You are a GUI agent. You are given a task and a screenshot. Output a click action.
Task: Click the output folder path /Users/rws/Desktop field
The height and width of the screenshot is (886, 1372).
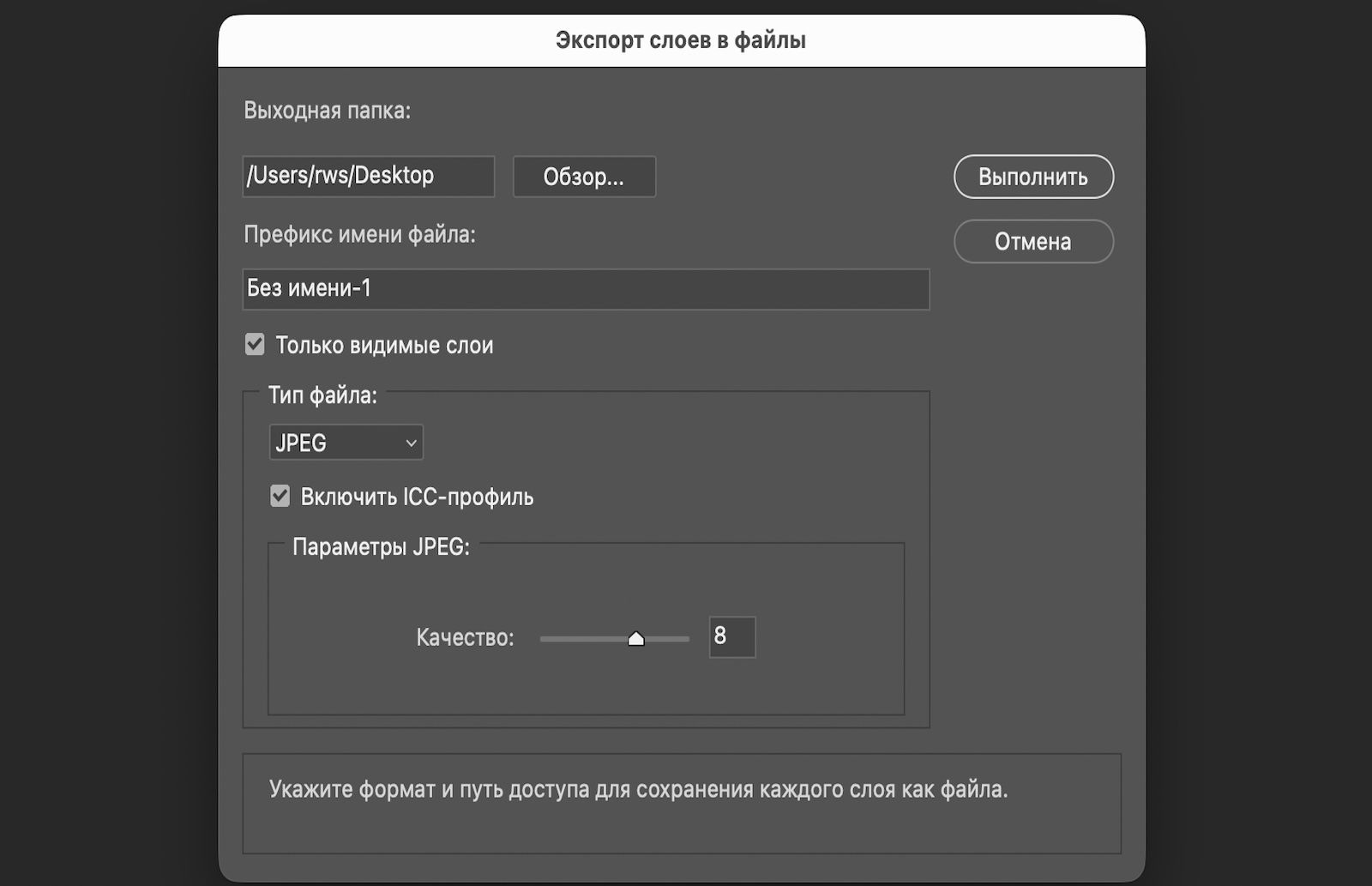tap(369, 176)
